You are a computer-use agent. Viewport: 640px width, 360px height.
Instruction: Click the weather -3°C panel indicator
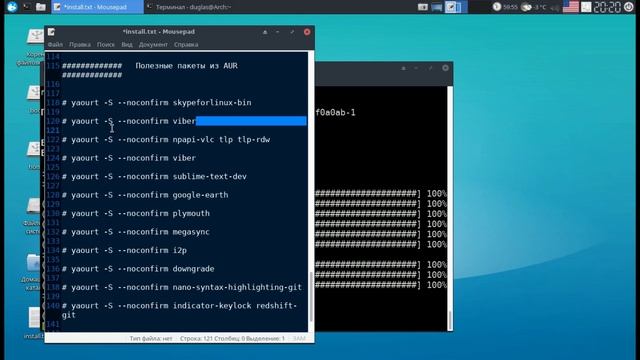tap(534, 7)
